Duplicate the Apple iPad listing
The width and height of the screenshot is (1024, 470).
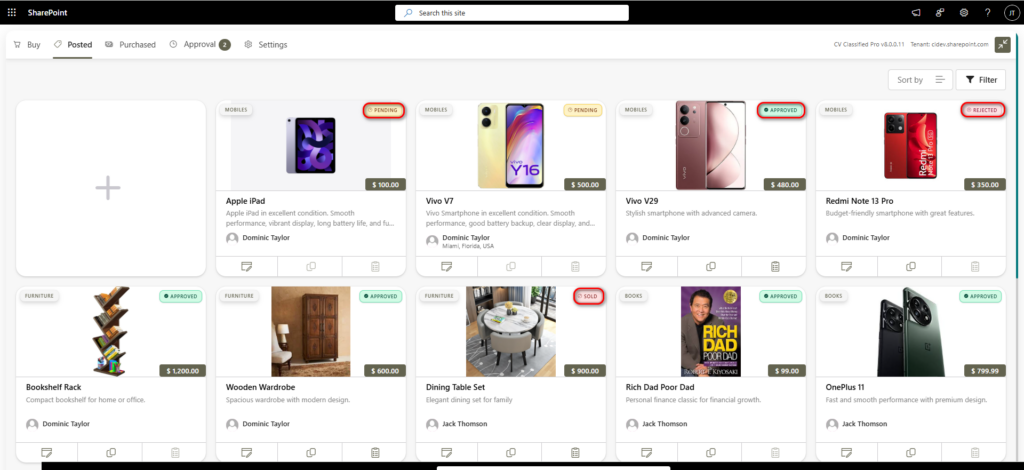click(311, 266)
